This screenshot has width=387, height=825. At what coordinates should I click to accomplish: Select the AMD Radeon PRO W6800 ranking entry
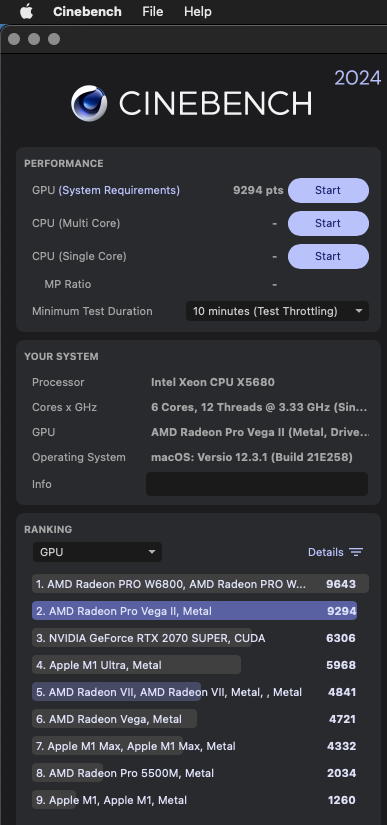pyautogui.click(x=200, y=583)
